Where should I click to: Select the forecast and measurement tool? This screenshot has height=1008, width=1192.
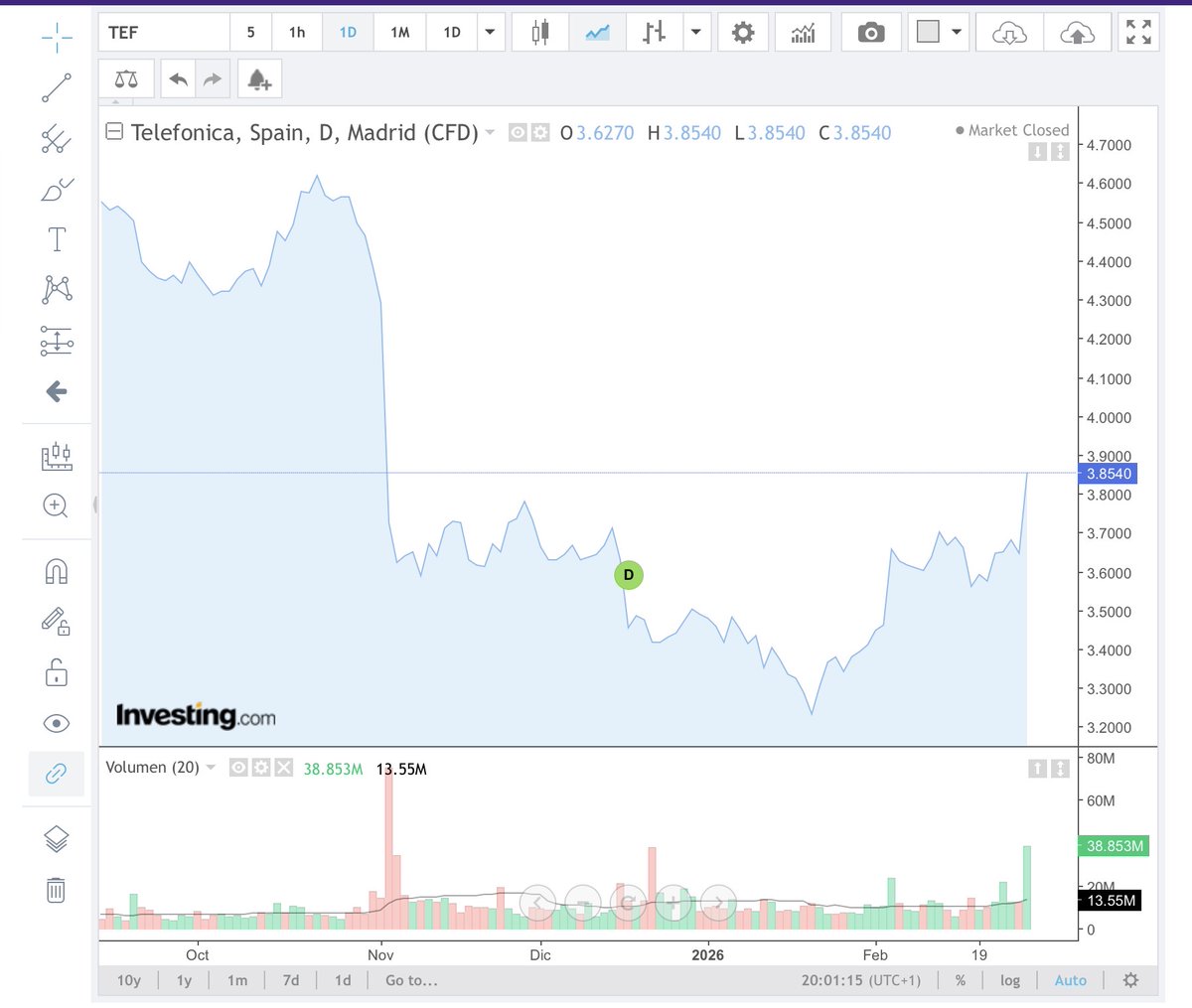point(57,341)
